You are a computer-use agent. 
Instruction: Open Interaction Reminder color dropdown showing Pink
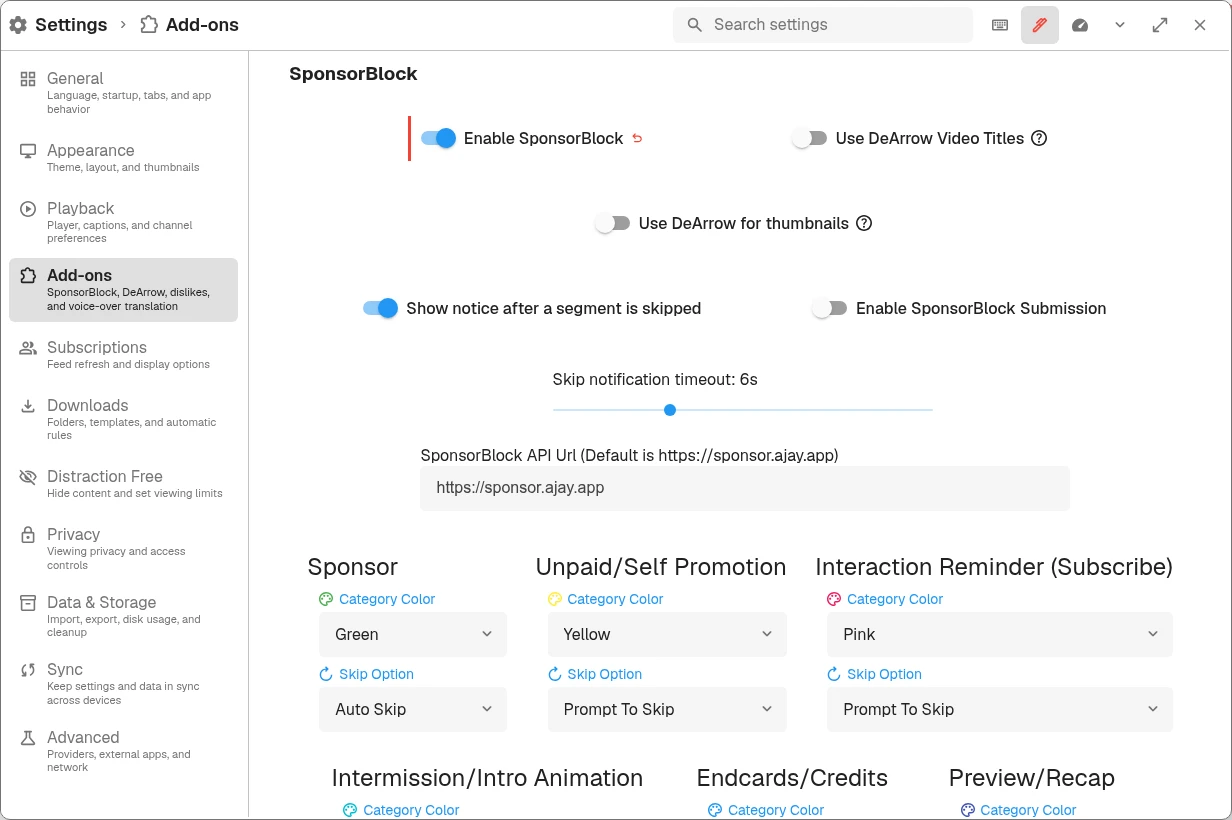pyautogui.click(x=1000, y=634)
